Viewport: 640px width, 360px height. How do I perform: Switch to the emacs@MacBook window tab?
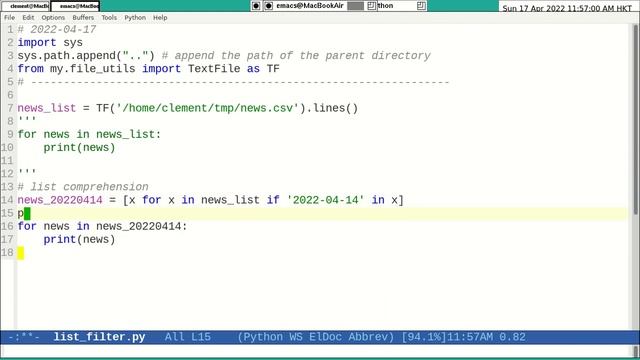[76, 6]
